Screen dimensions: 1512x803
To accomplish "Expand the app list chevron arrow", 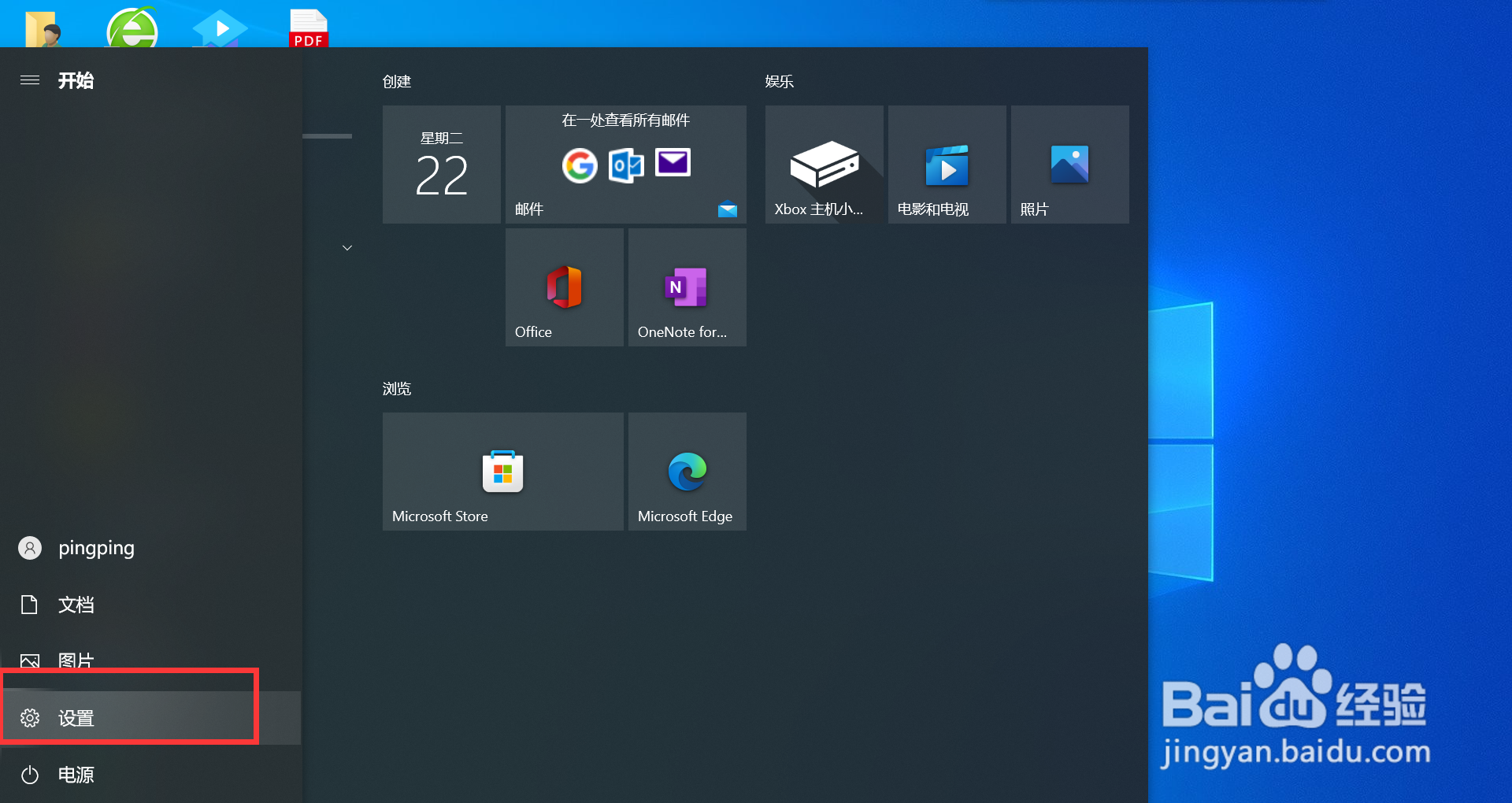I will coord(347,248).
